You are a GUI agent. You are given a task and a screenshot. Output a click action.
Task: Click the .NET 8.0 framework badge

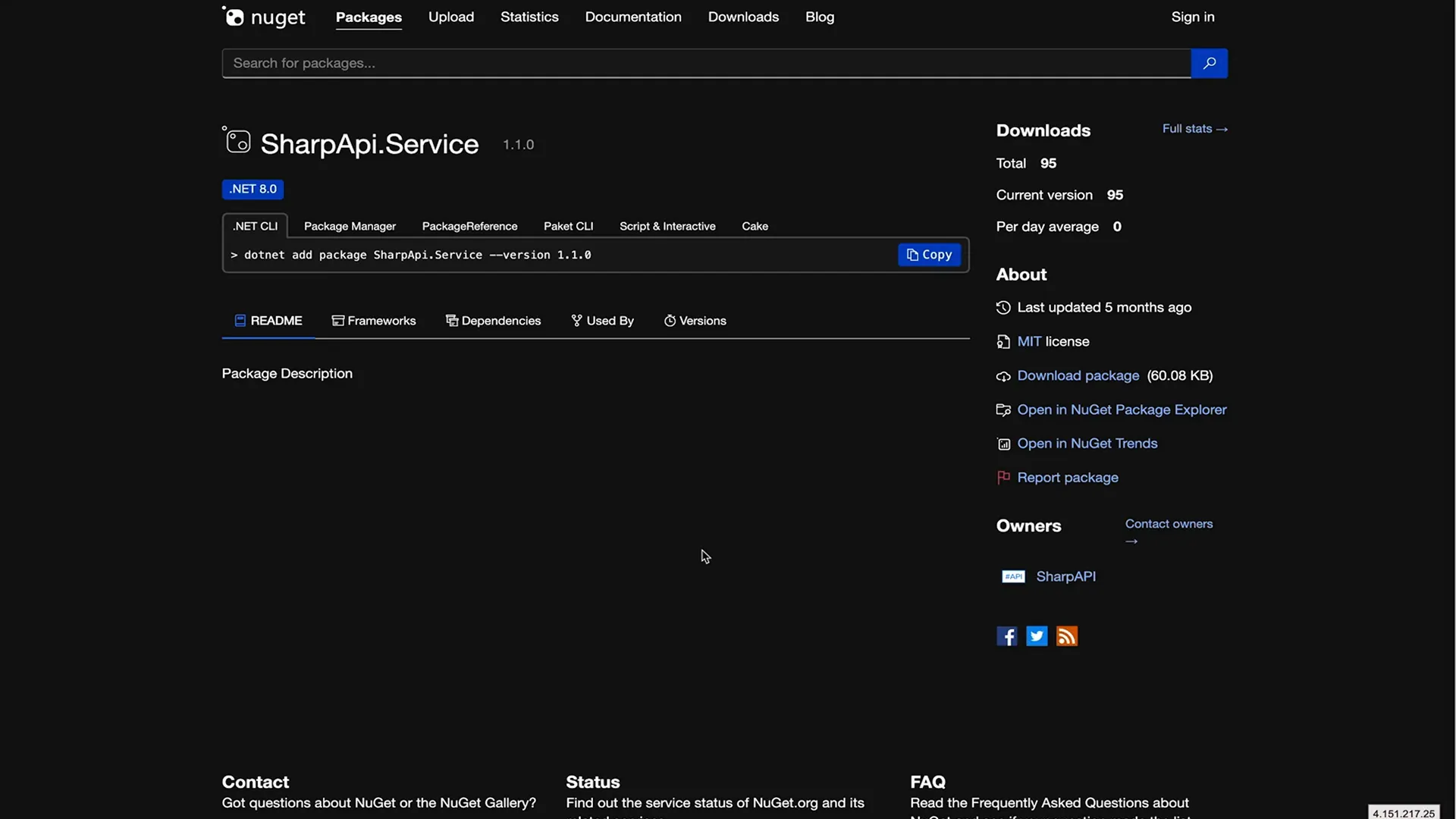(253, 189)
